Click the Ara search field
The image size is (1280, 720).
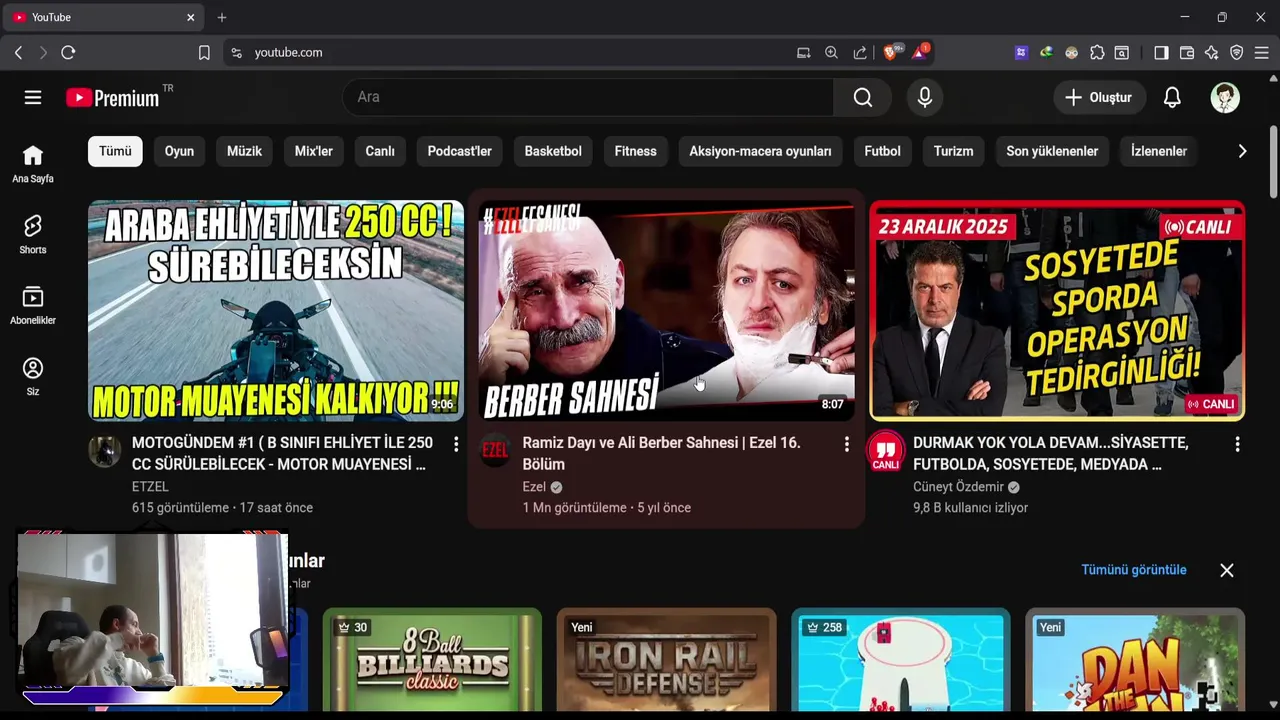(x=588, y=97)
